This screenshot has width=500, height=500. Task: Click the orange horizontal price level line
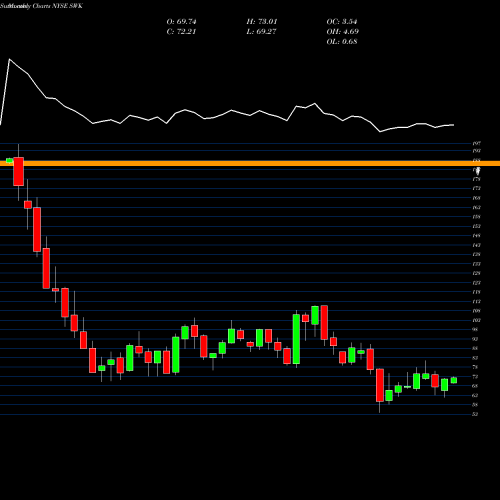250,163
